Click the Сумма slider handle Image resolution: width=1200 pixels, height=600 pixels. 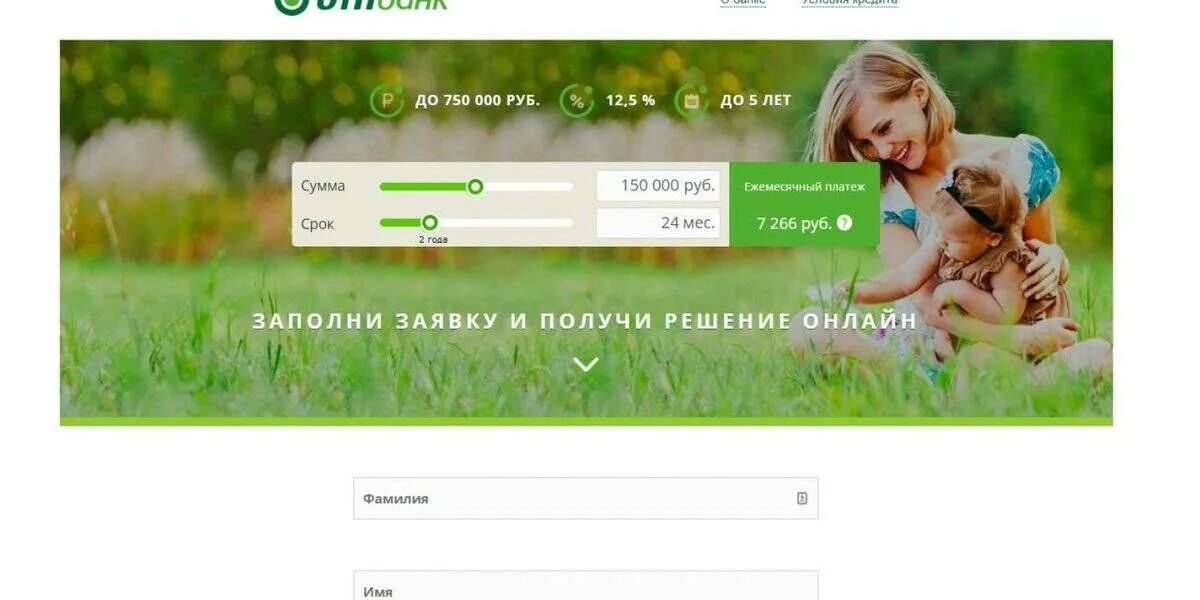tap(475, 186)
